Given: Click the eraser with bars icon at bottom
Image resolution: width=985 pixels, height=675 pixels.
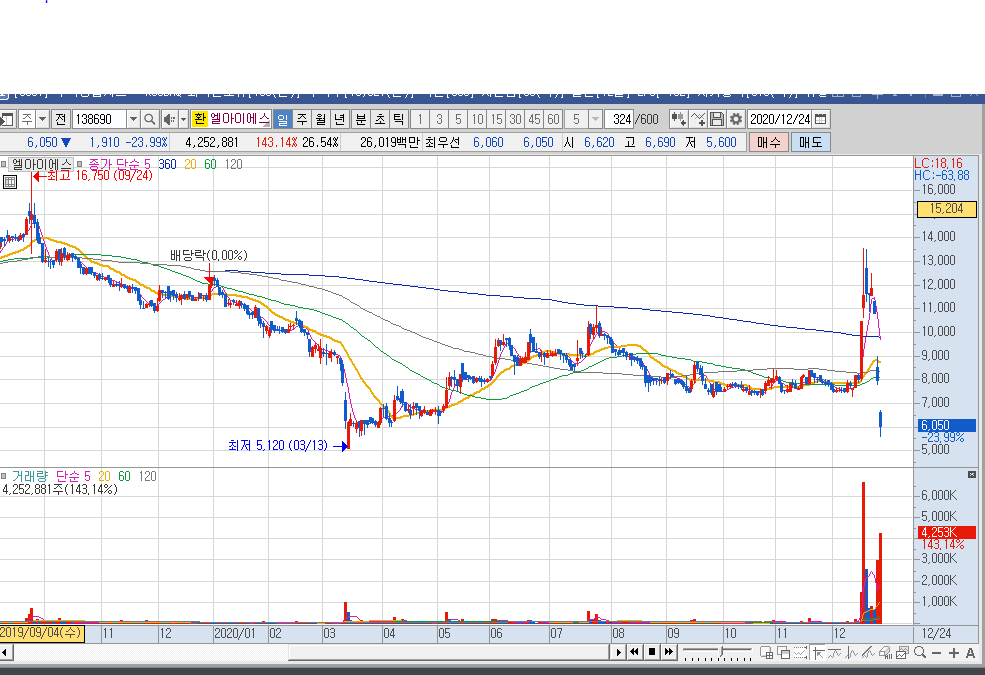Looking at the screenshot, I should (886, 653).
